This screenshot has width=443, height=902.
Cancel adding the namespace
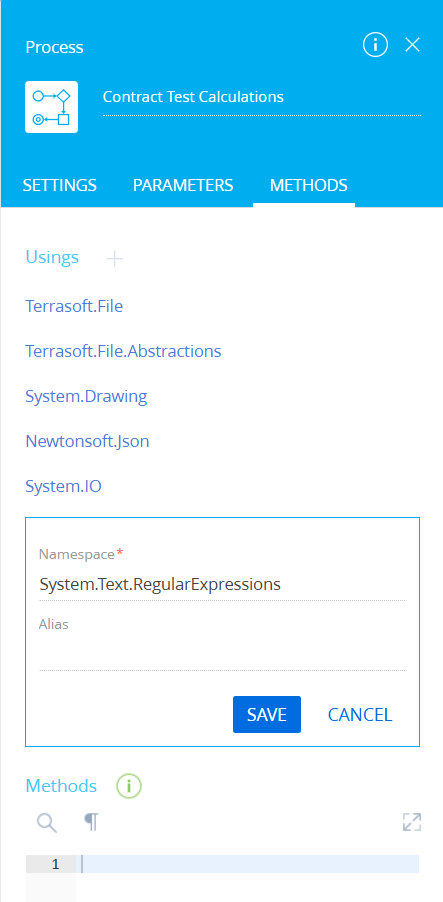360,714
